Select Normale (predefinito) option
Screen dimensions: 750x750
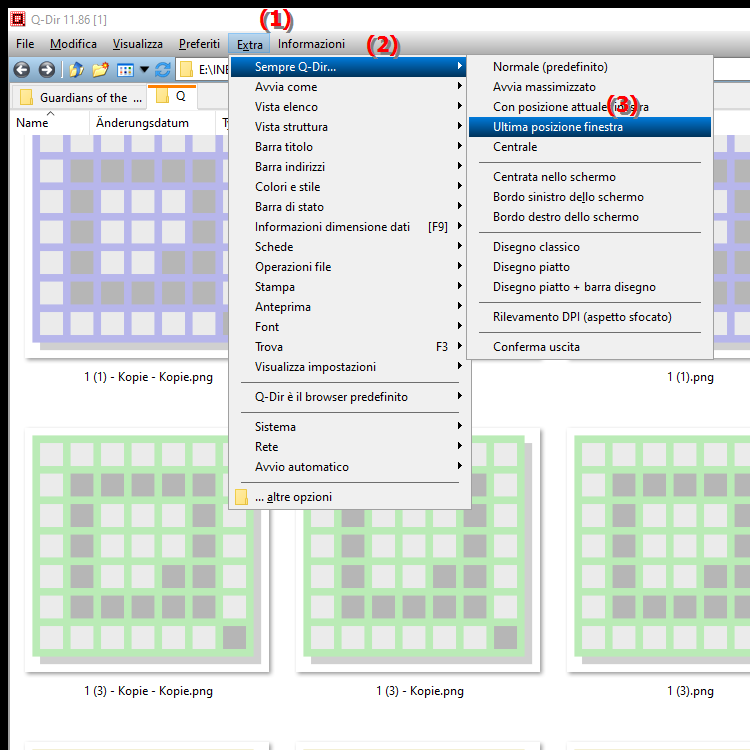pyautogui.click(x=589, y=67)
